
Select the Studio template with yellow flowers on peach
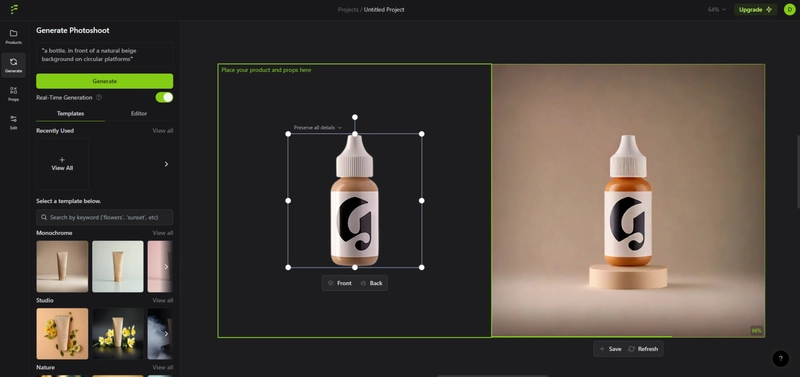[x=62, y=334]
